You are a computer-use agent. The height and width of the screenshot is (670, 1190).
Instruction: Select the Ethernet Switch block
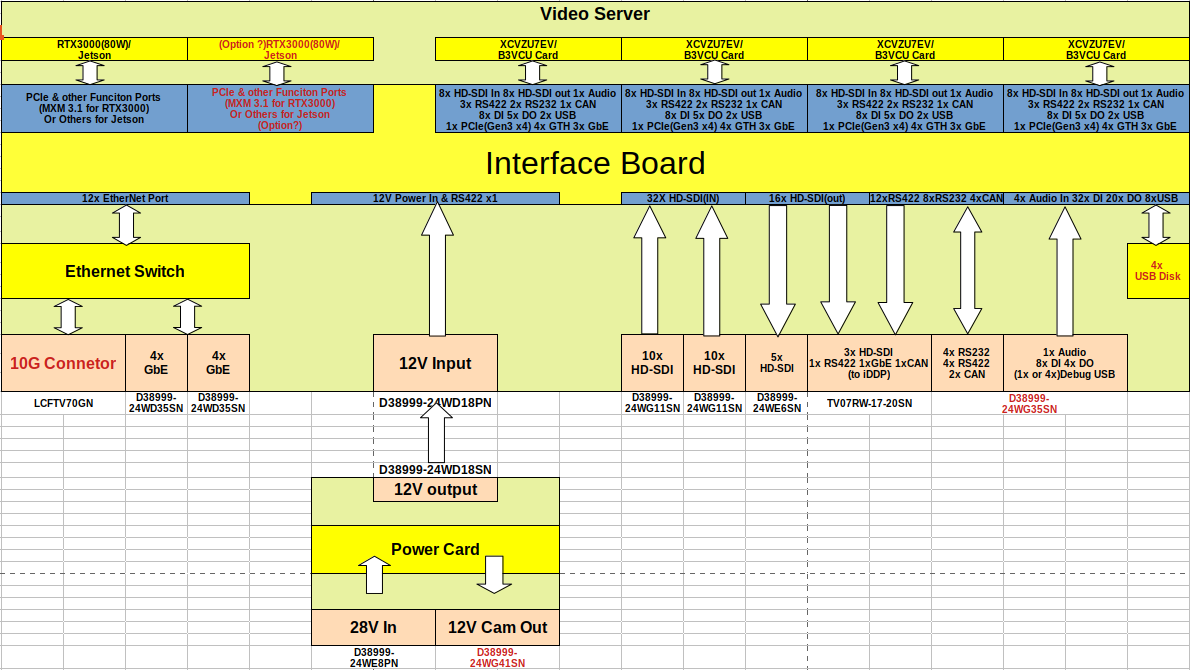point(125,271)
